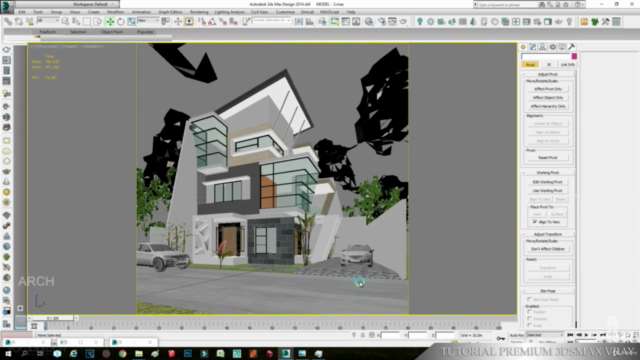
Task: Click the Edit Named Selection Sets icon
Action: 246,22
